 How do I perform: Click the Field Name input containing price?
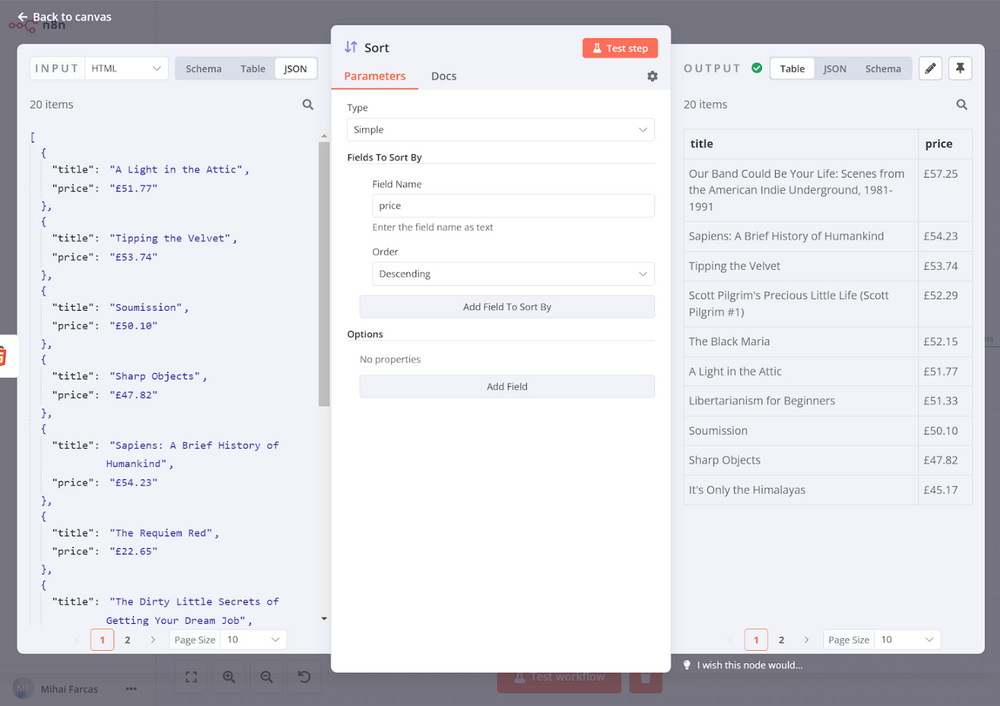(512, 206)
